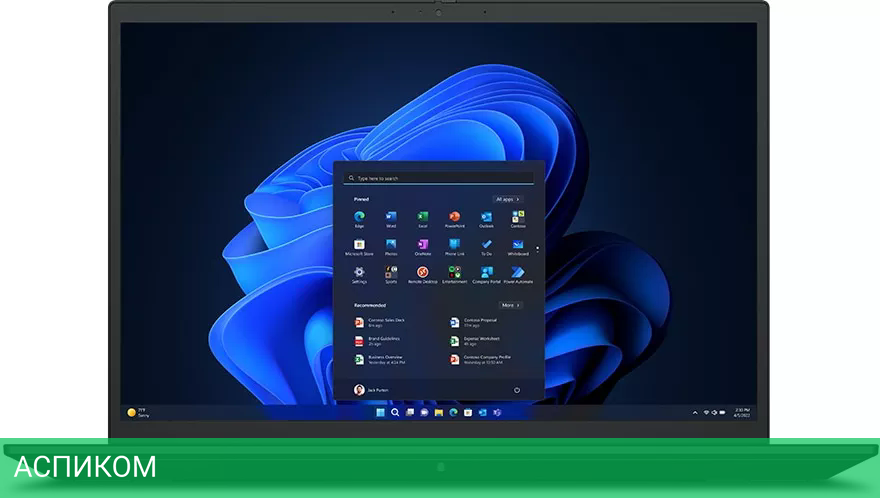Open Outlook from pinned apps
880x498 pixels.
pos(486,218)
